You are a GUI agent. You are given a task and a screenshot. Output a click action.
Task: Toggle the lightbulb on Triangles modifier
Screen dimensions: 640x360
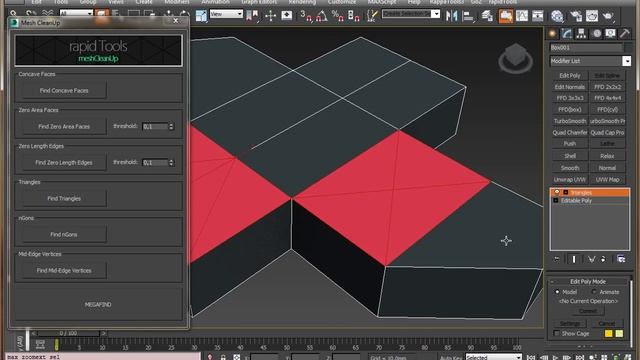coord(556,192)
